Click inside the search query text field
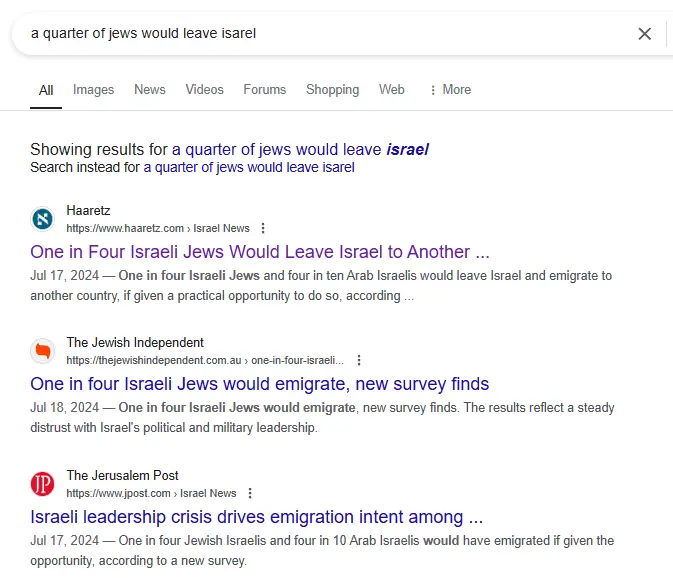This screenshot has width=673, height=578. 300,34
